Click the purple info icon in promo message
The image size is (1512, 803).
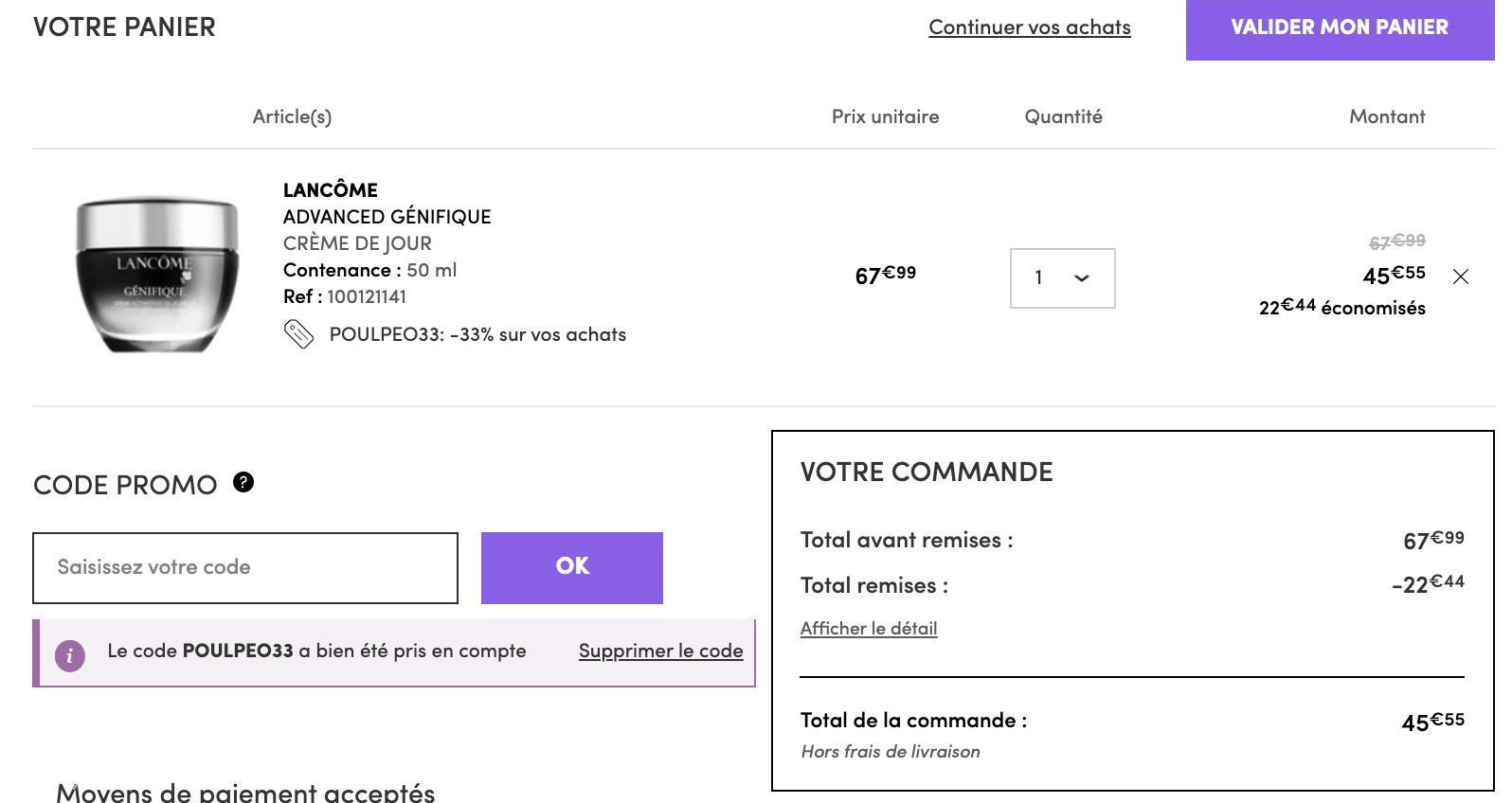coord(70,655)
